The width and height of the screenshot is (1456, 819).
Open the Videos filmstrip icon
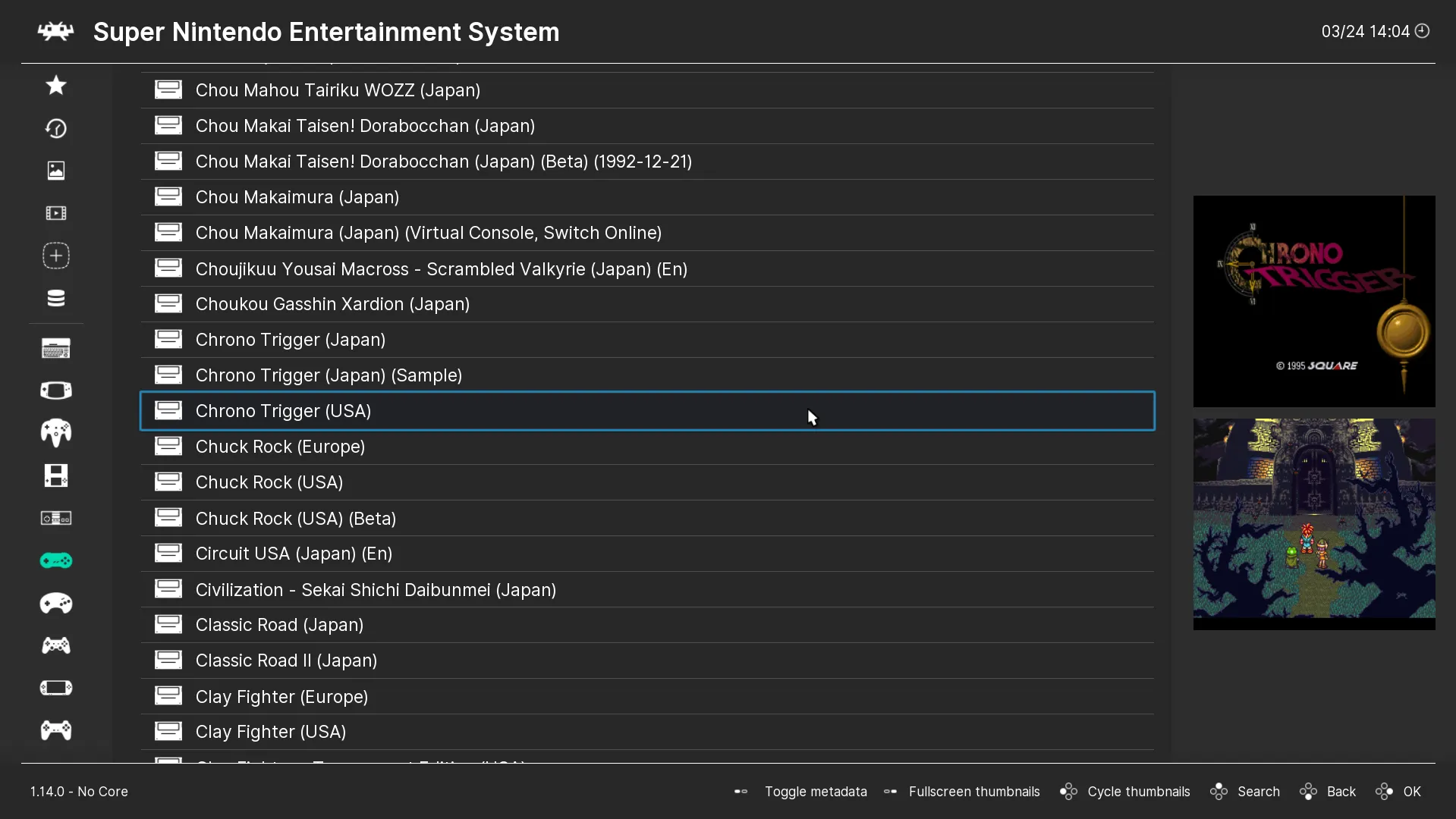click(56, 213)
